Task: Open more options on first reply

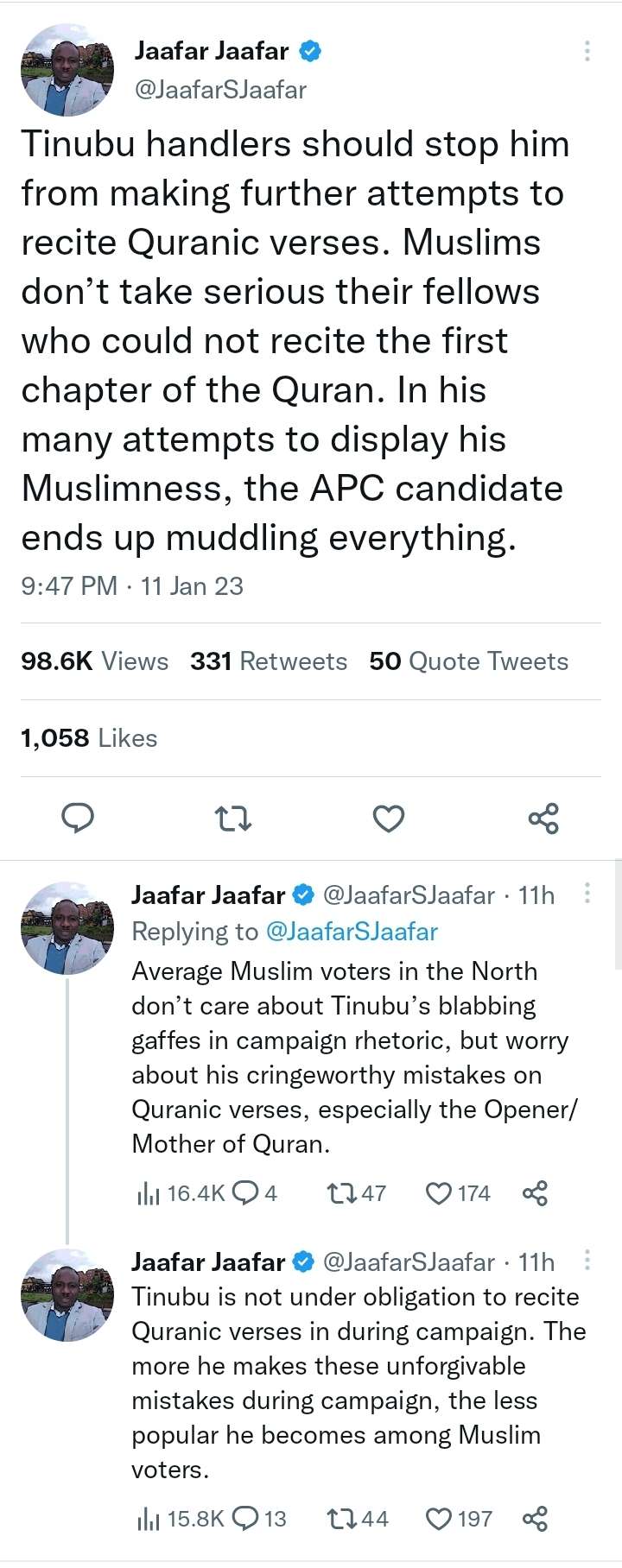Action: [x=587, y=893]
